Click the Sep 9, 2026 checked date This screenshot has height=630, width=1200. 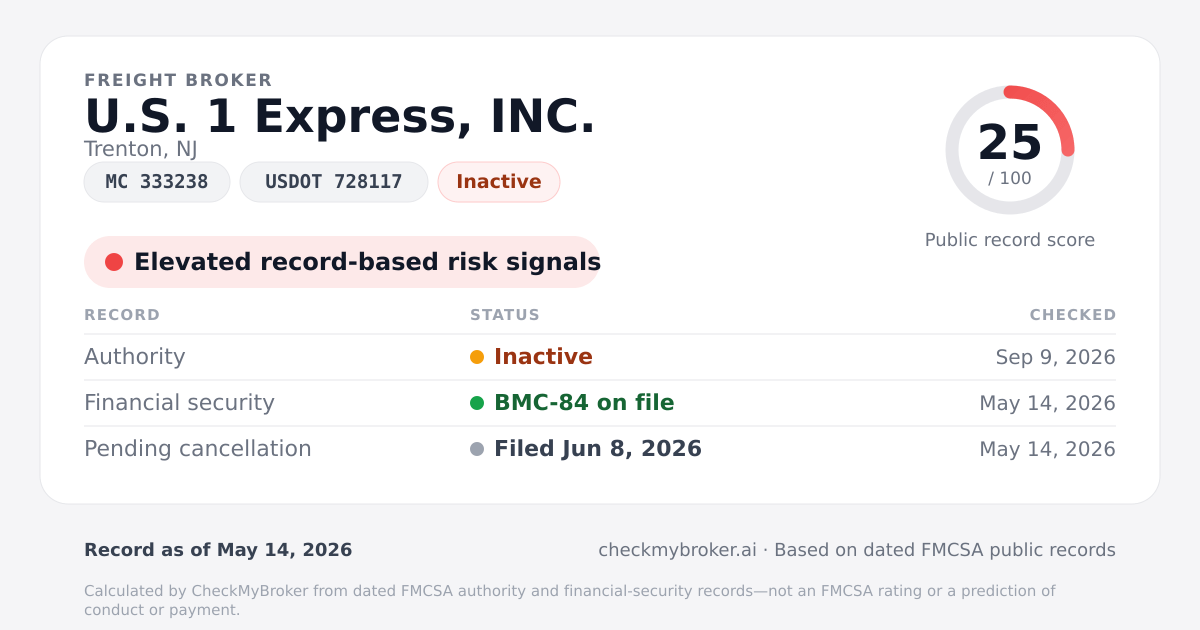click(1056, 357)
